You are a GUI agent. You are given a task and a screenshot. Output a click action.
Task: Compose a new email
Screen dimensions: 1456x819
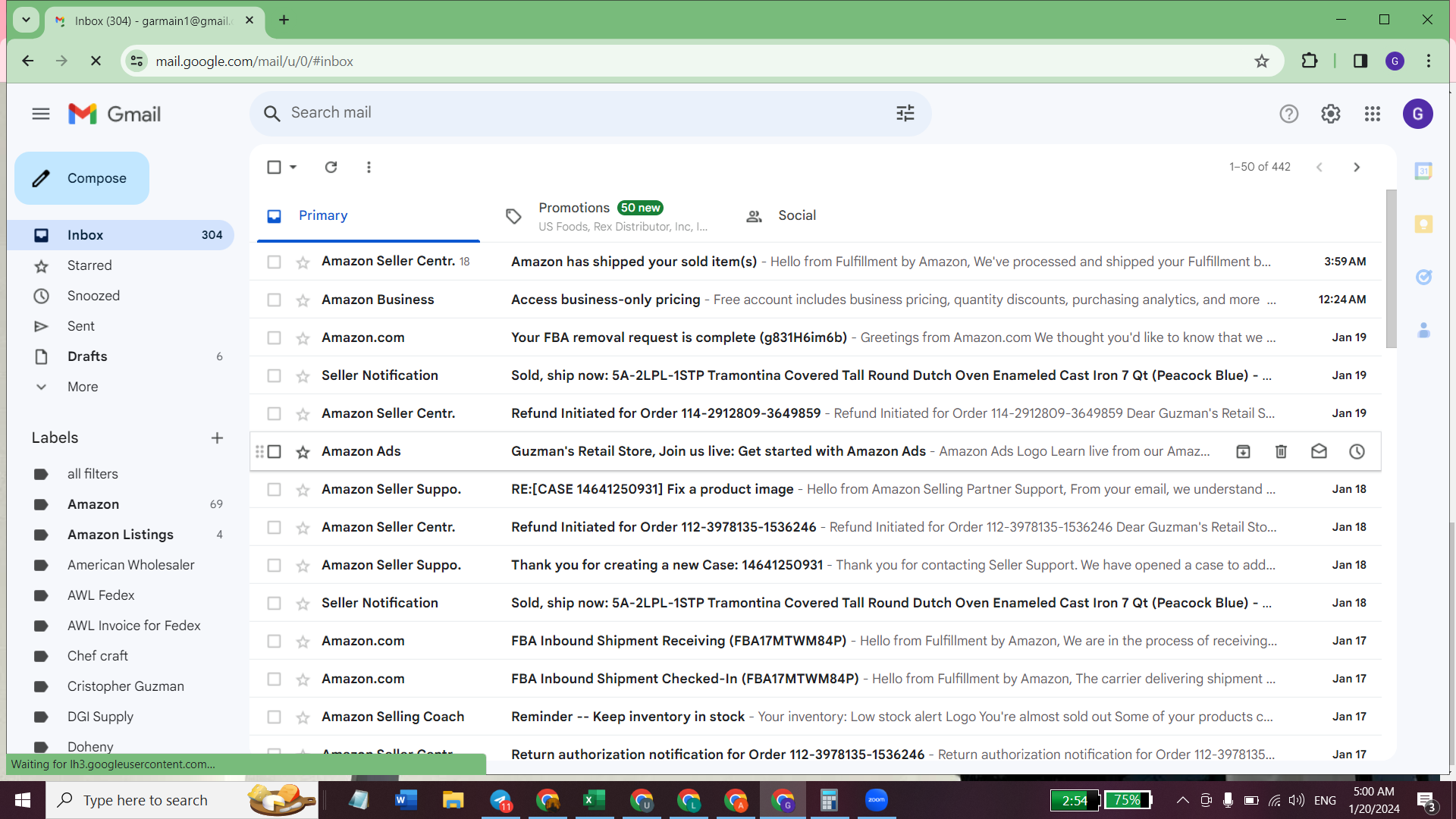(82, 178)
